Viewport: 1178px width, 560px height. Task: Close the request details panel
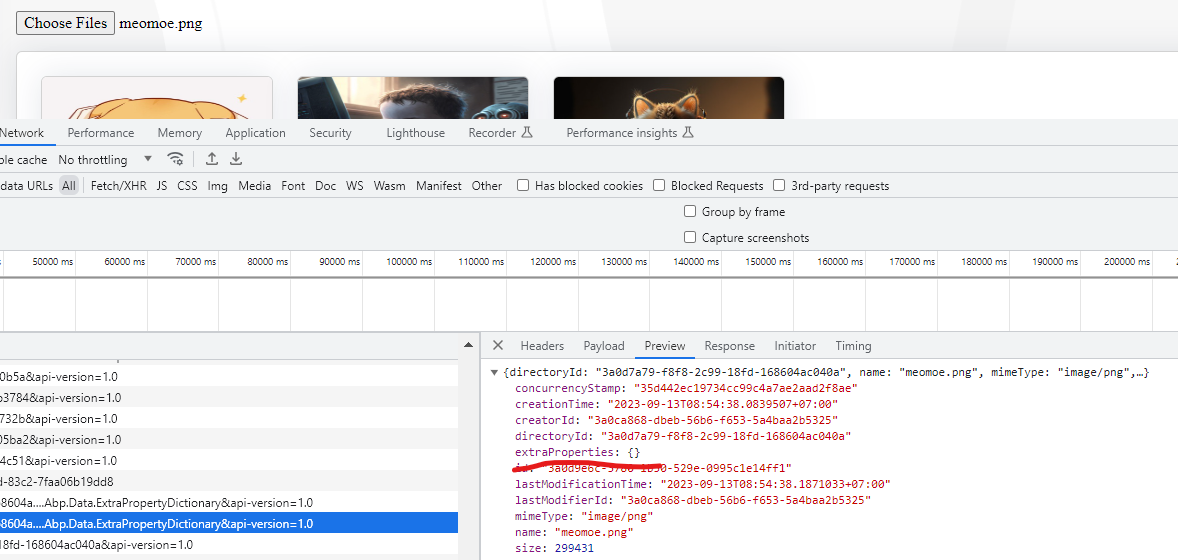point(497,346)
